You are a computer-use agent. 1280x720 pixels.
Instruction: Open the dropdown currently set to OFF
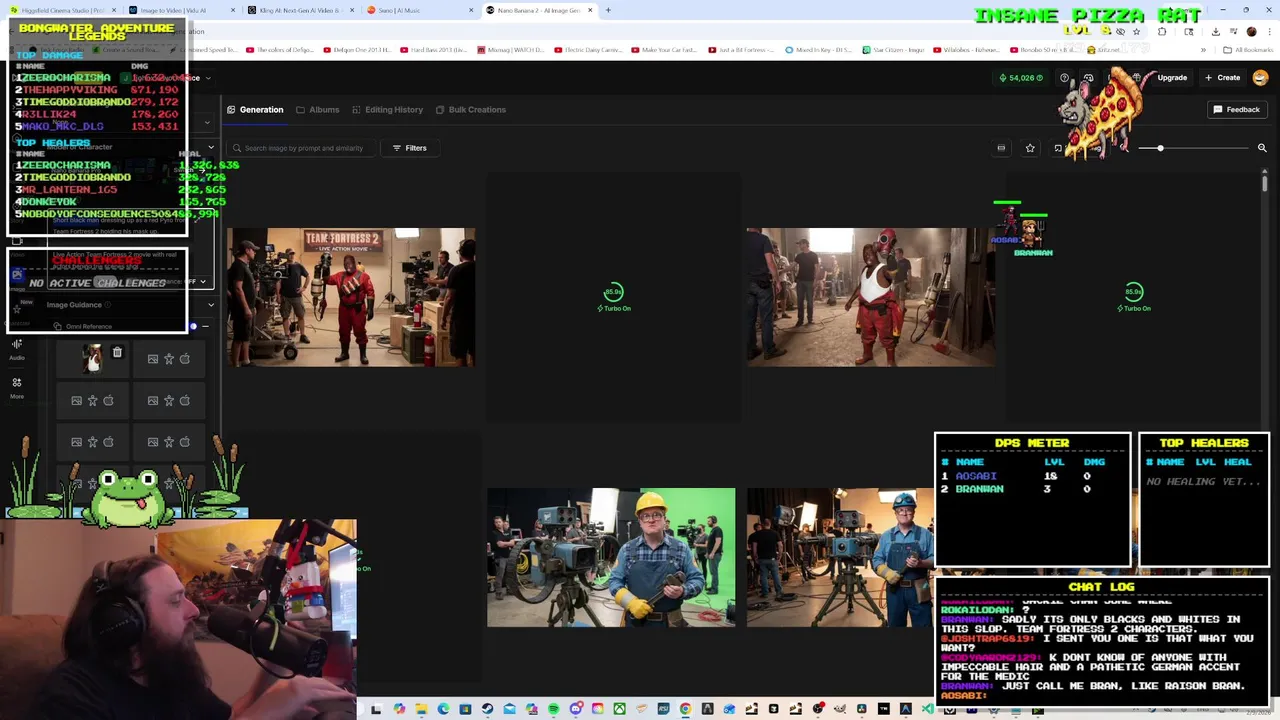[196, 282]
